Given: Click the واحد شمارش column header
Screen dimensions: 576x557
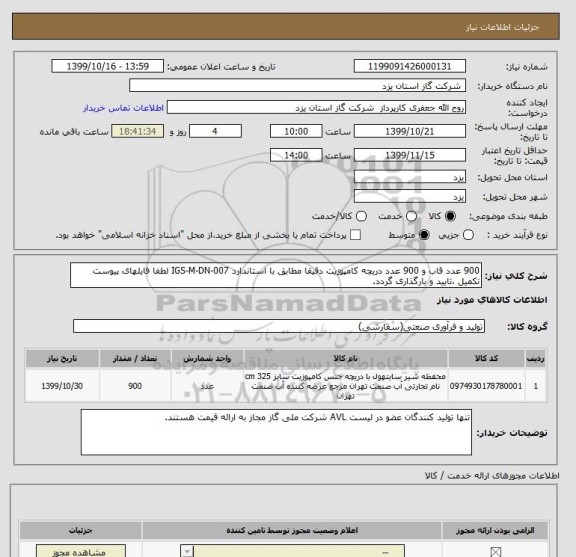Looking at the screenshot, I should pos(207,359).
